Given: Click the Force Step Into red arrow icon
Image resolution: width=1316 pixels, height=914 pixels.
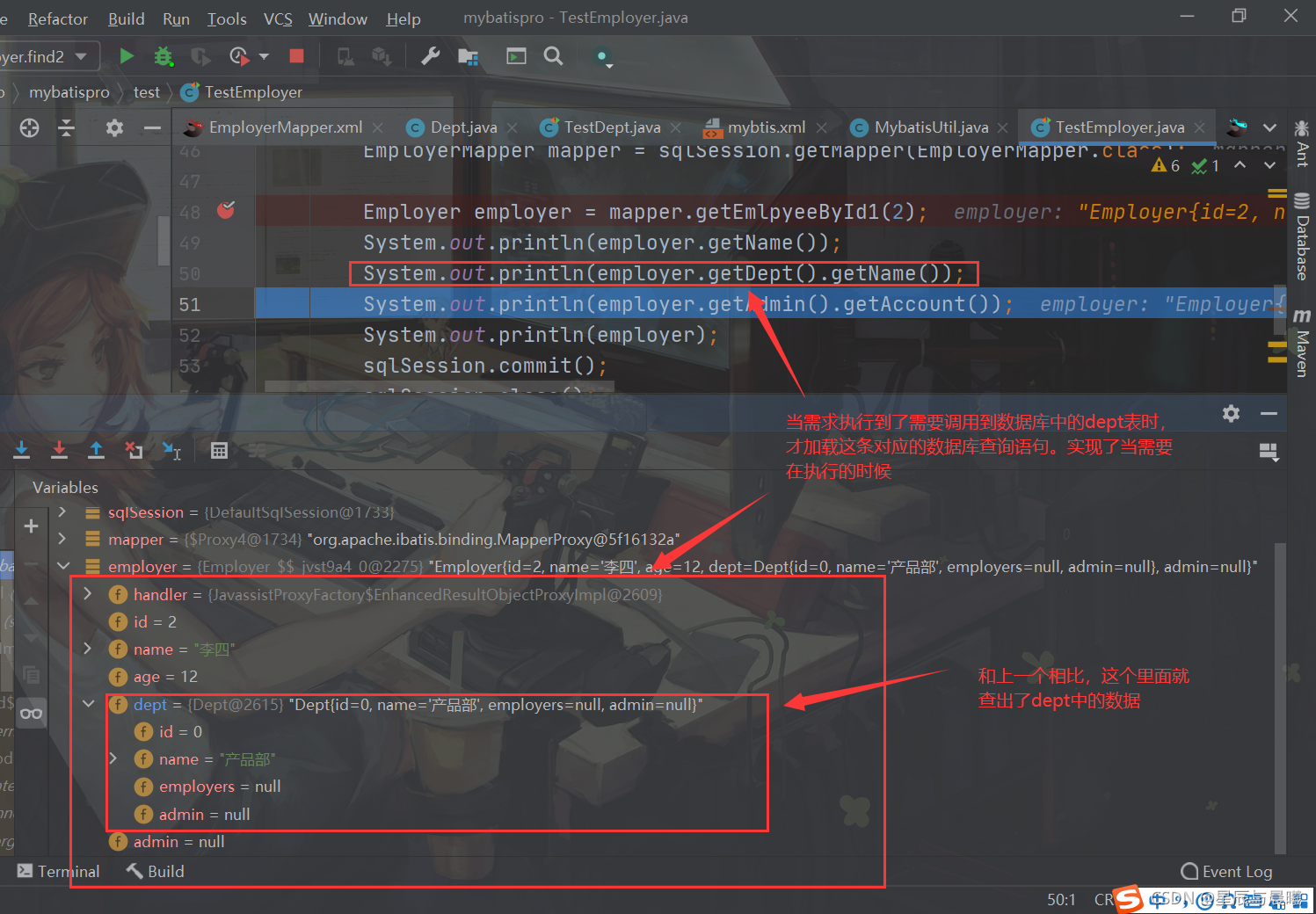Looking at the screenshot, I should (x=59, y=450).
